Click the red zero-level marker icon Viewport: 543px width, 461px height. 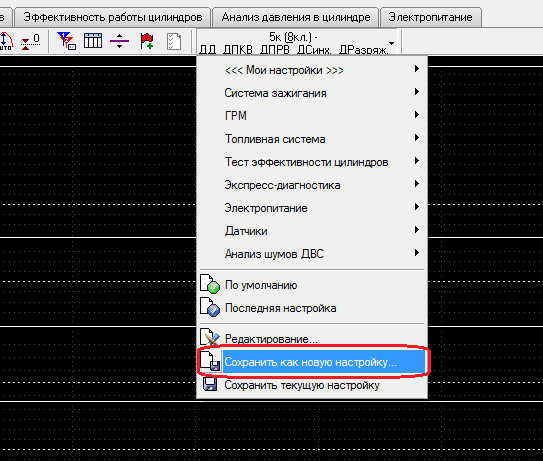pos(30,42)
